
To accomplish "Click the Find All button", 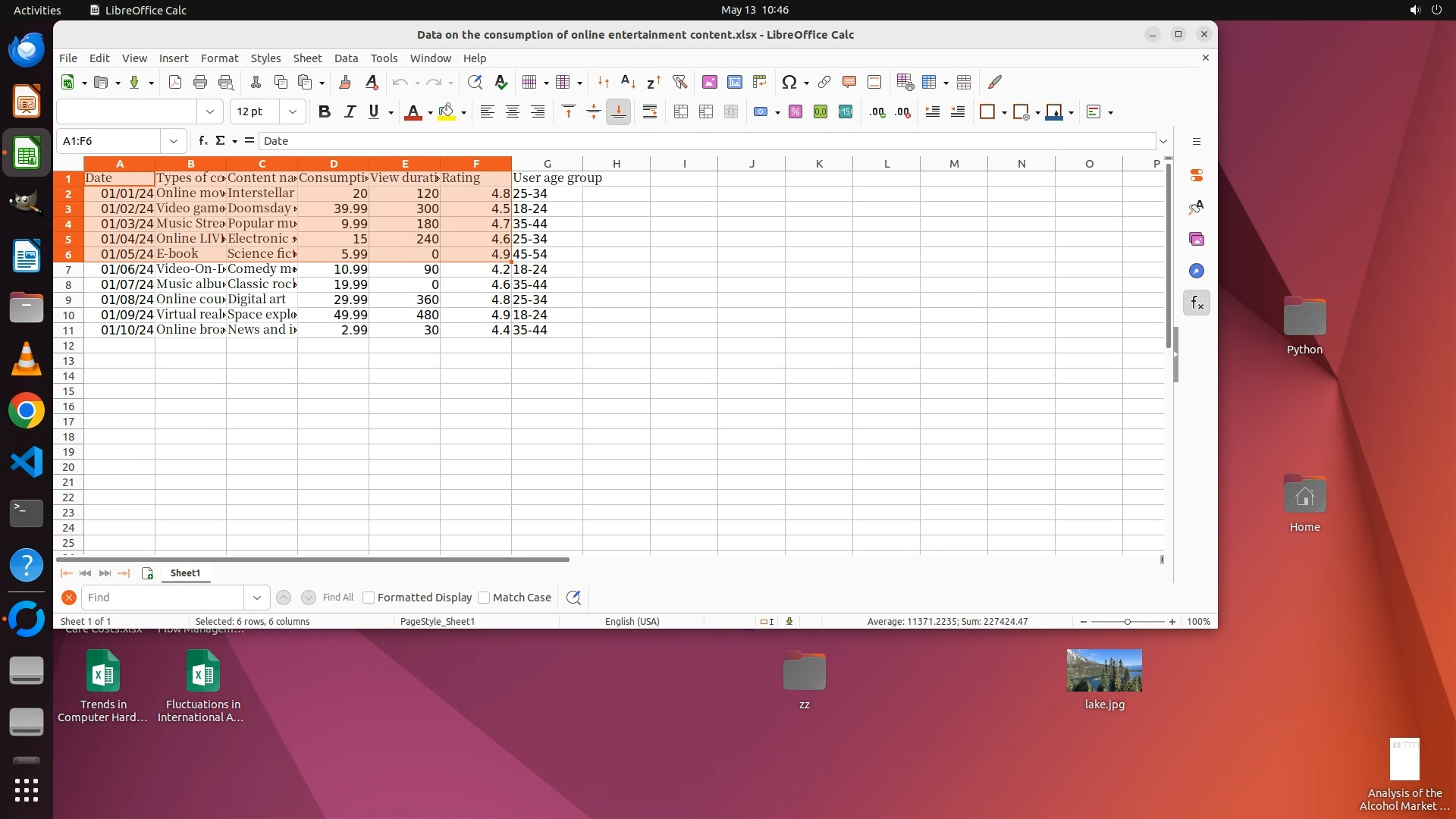I will 337,598.
